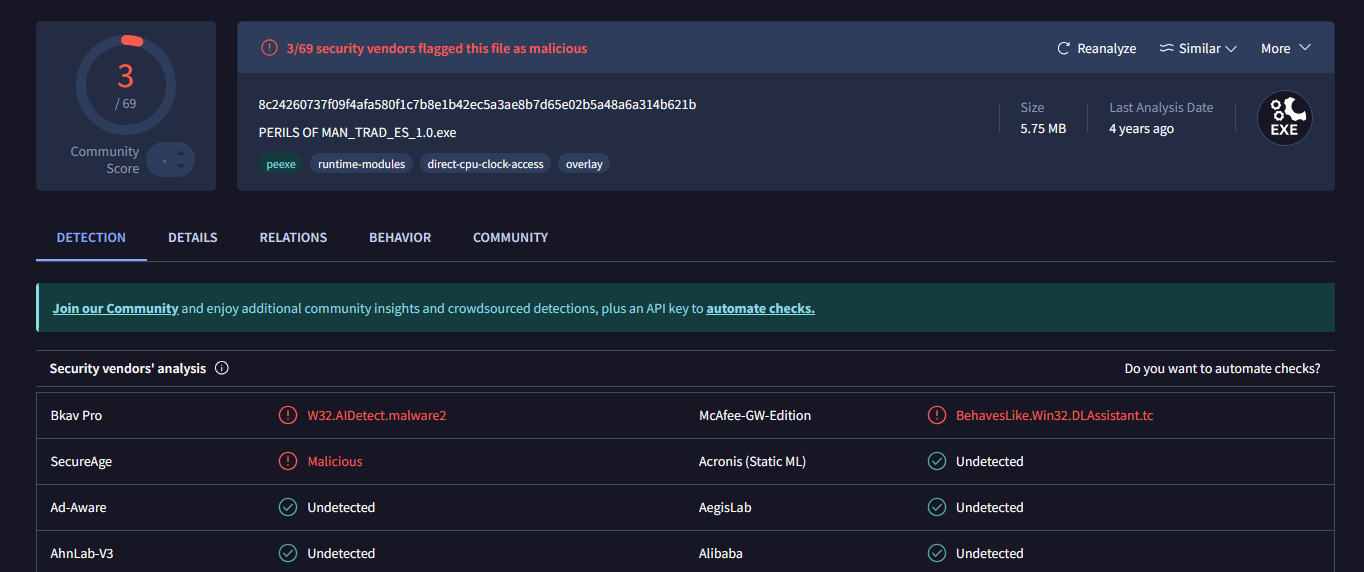Click the red warning icon beside W32.AIDetect.malware2
1364x572 pixels.
tap(288, 415)
